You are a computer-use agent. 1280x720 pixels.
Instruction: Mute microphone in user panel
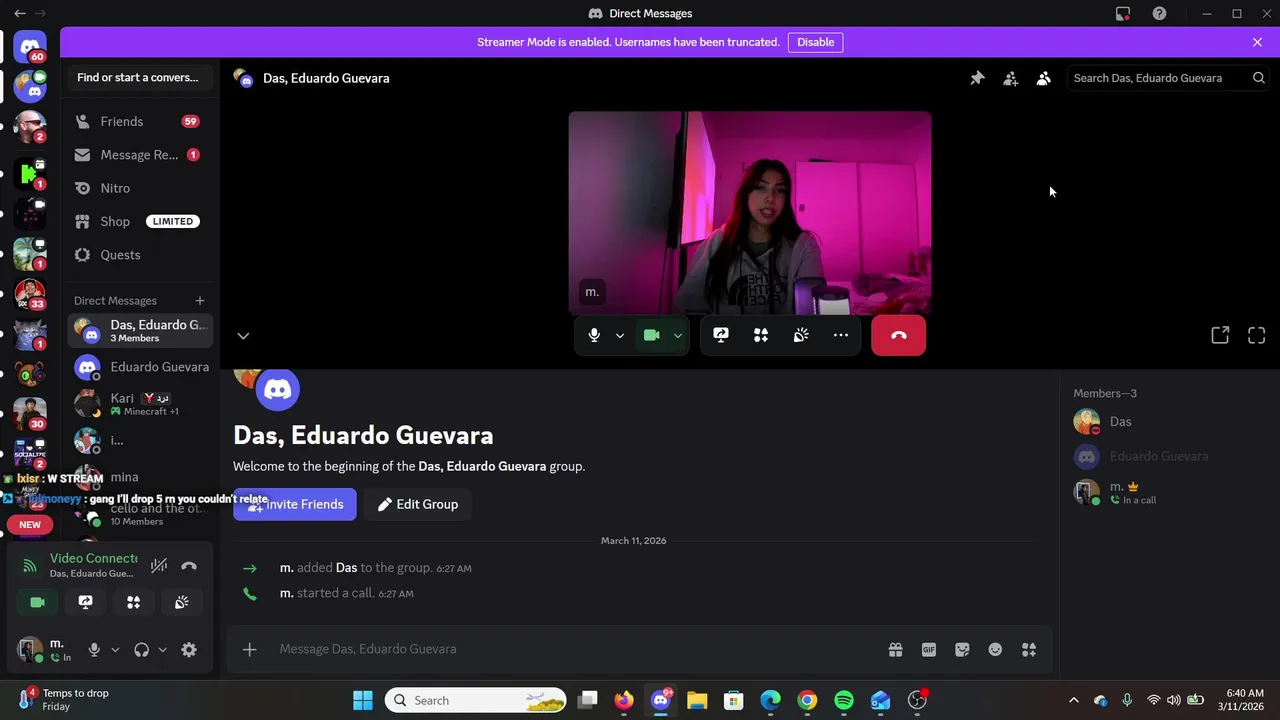[x=94, y=650]
